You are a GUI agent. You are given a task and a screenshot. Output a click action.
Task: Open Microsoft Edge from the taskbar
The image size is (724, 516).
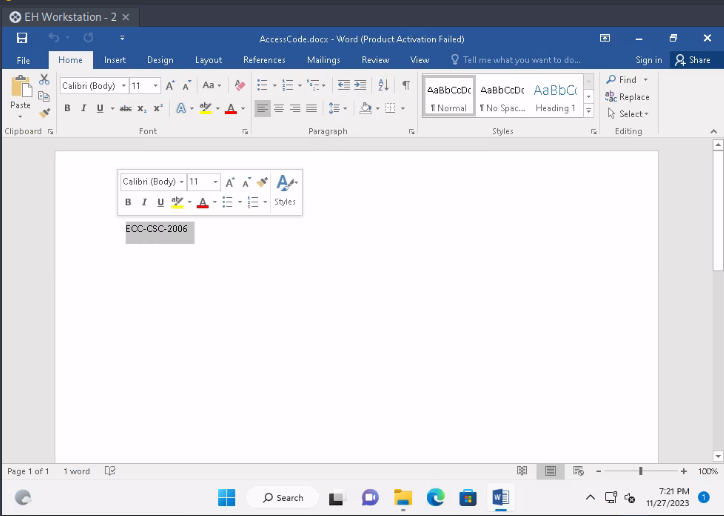tap(435, 497)
